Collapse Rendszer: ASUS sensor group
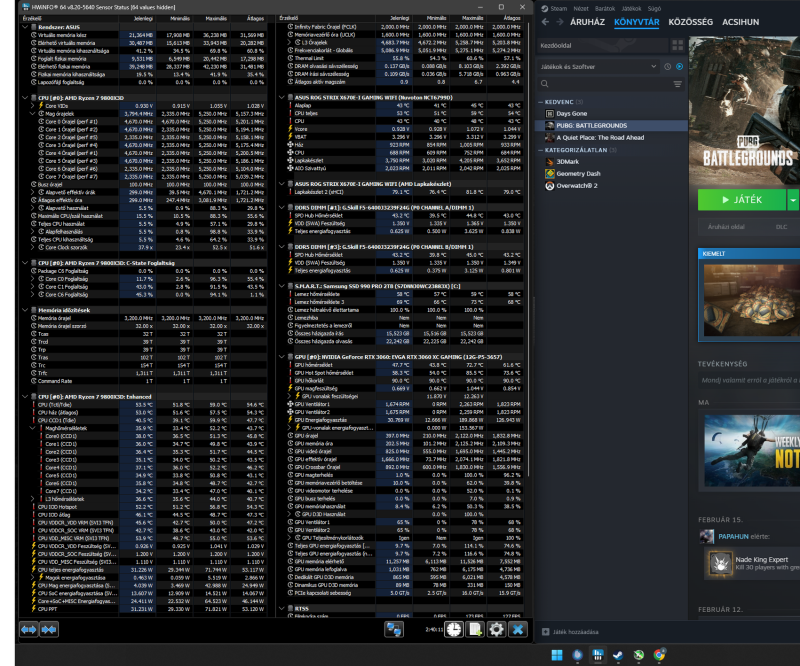800x666 pixels. [x=25, y=27]
